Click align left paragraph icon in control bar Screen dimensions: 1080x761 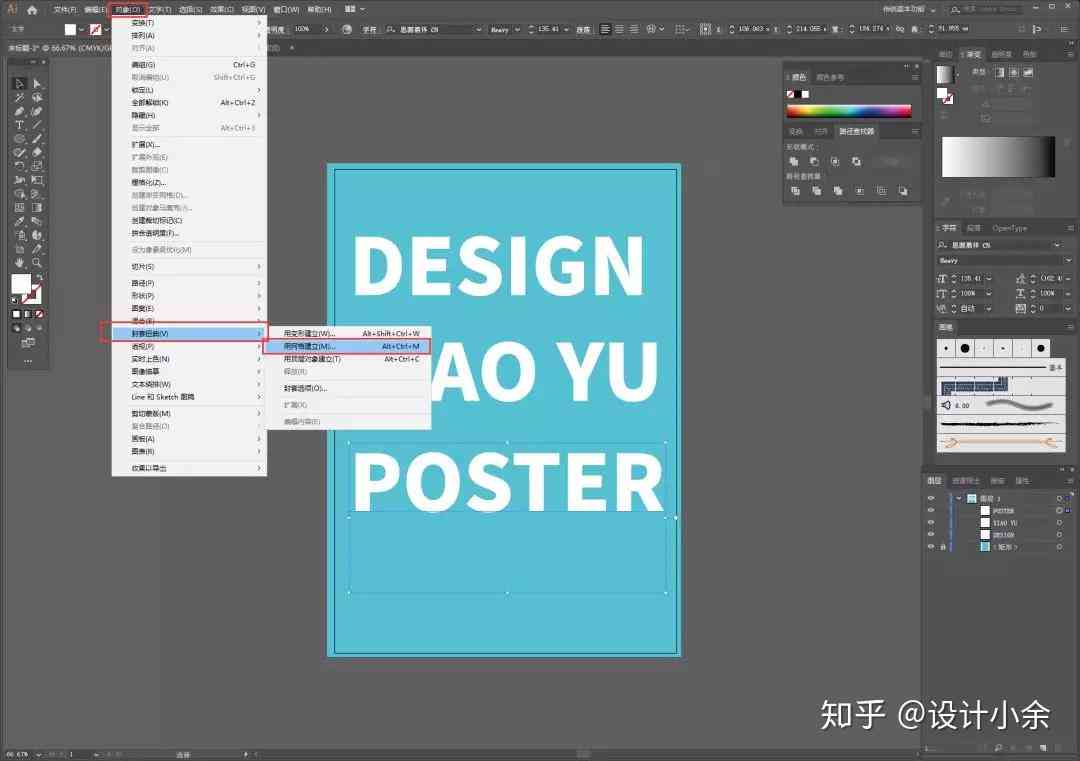pos(605,29)
